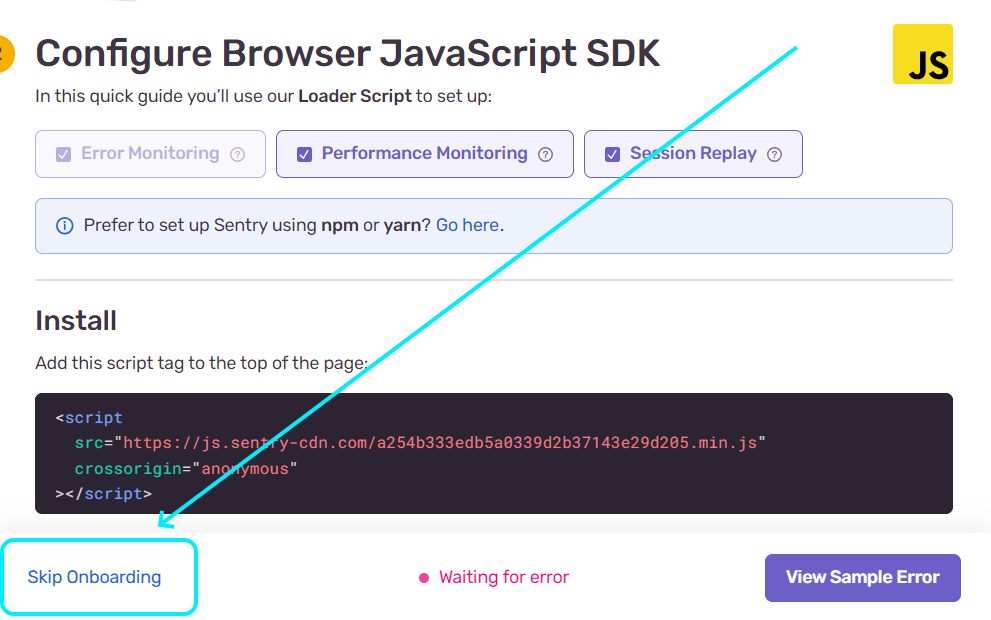Click the opening <script tag line
Viewport: 991px width, 620px height.
pos(89,418)
